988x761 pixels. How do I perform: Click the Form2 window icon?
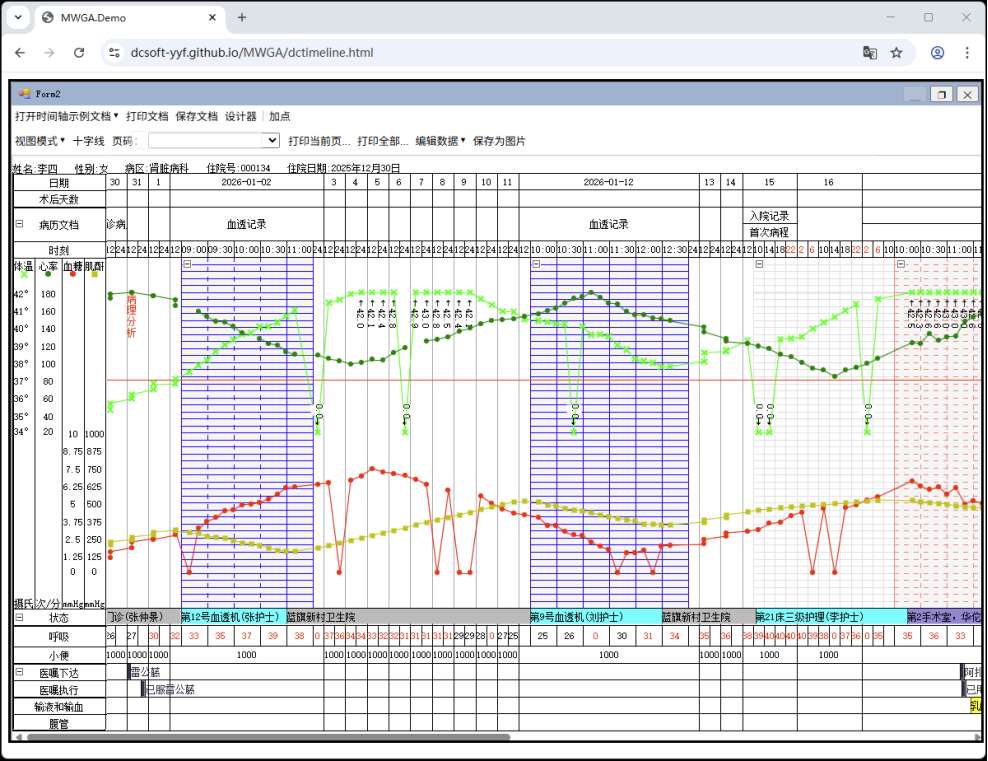click(x=25, y=93)
